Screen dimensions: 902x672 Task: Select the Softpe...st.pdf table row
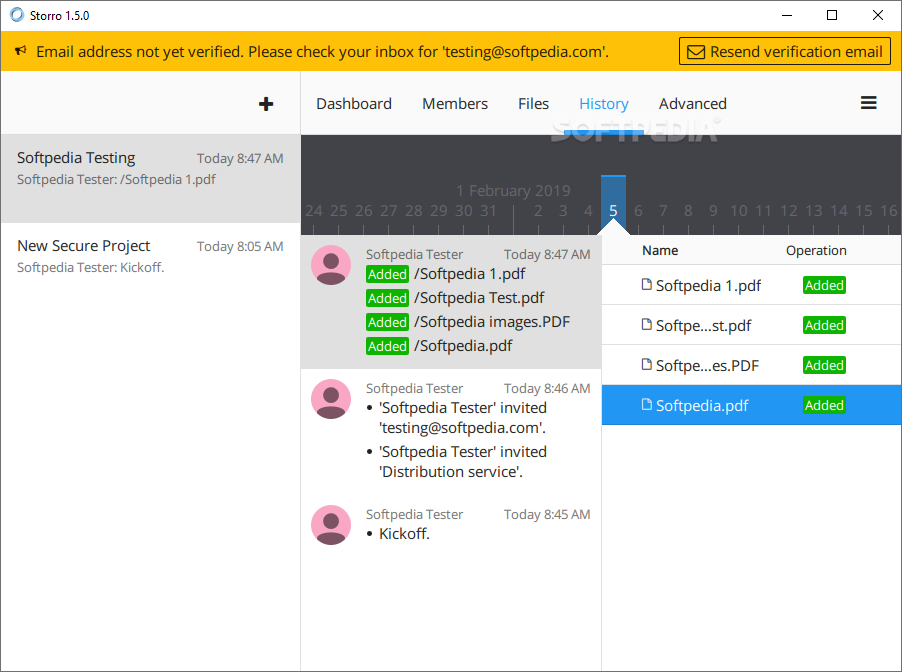click(x=751, y=325)
